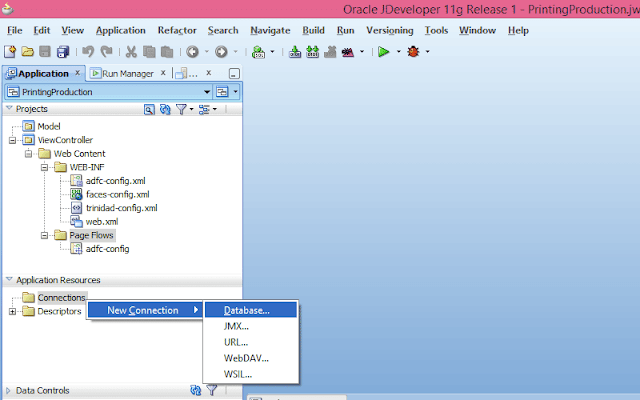Click the Save toolbar icon
The height and width of the screenshot is (400, 640).
(x=45, y=51)
